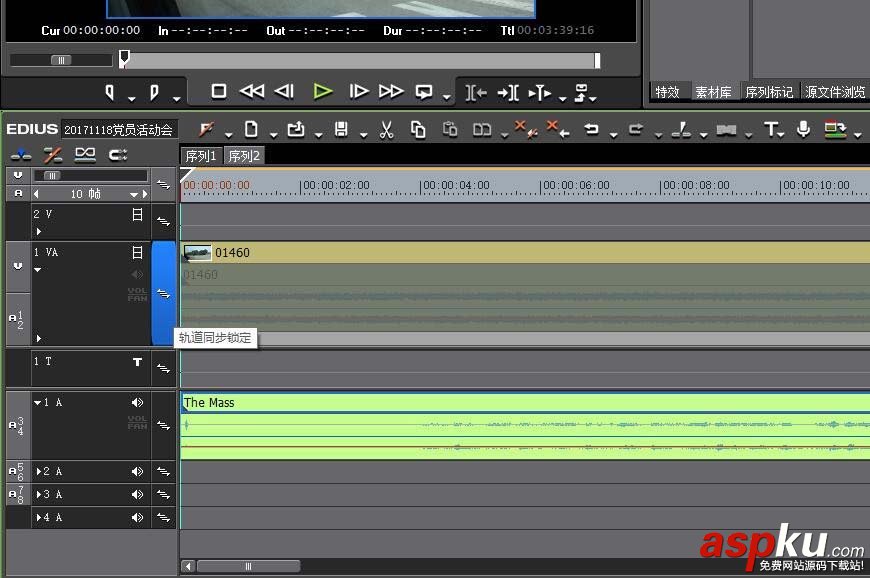Replace clip icon in toolbar

click(x=482, y=130)
